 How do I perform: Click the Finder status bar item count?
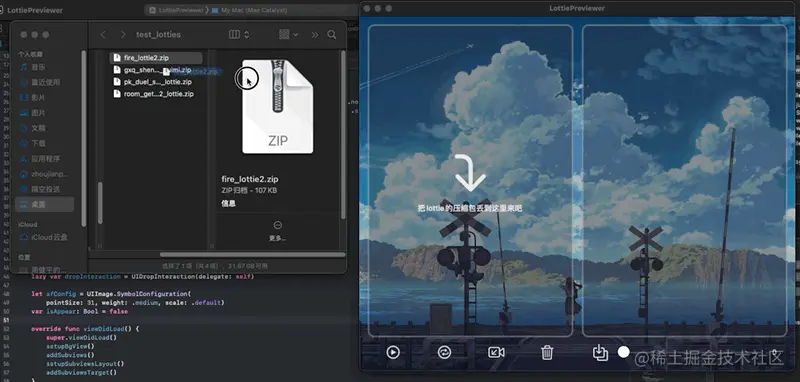pos(215,266)
